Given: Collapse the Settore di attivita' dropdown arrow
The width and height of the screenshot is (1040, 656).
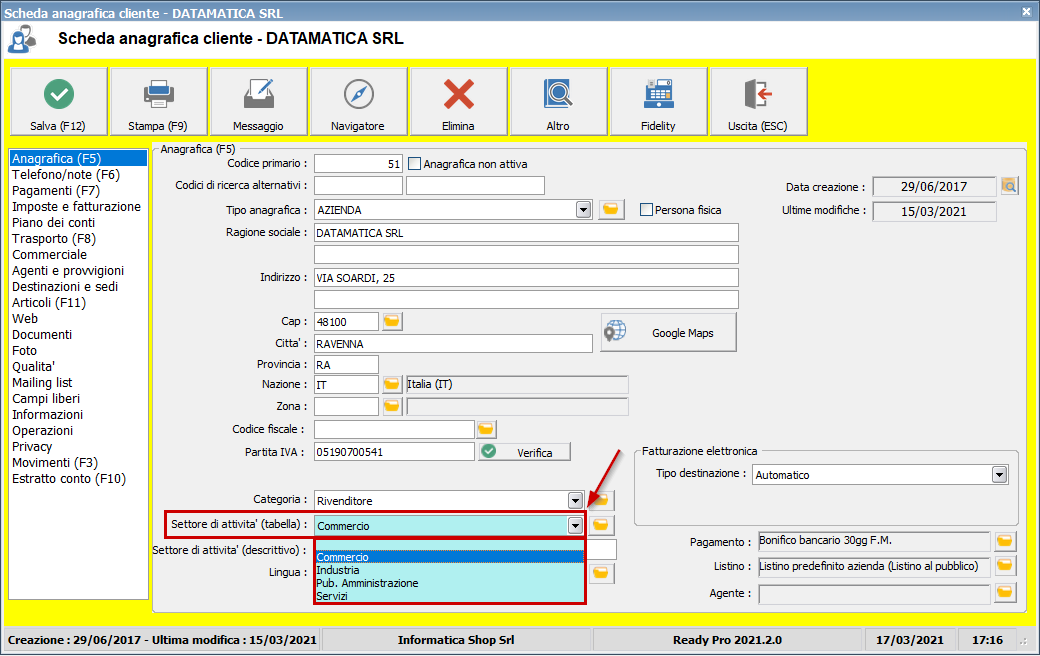Looking at the screenshot, I should 575,526.
